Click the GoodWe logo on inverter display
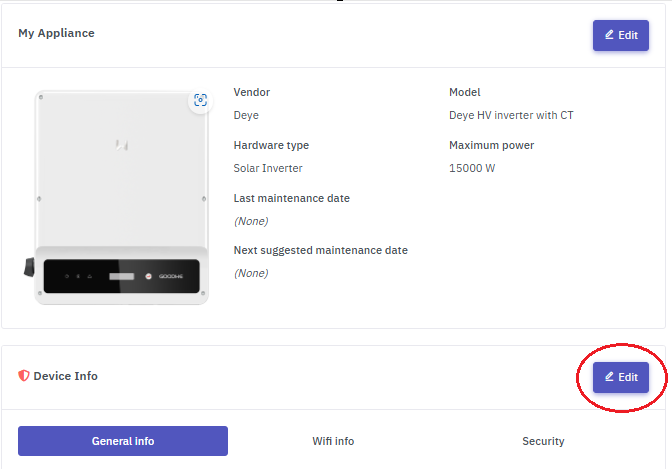Image resolution: width=672 pixels, height=469 pixels. [170, 275]
